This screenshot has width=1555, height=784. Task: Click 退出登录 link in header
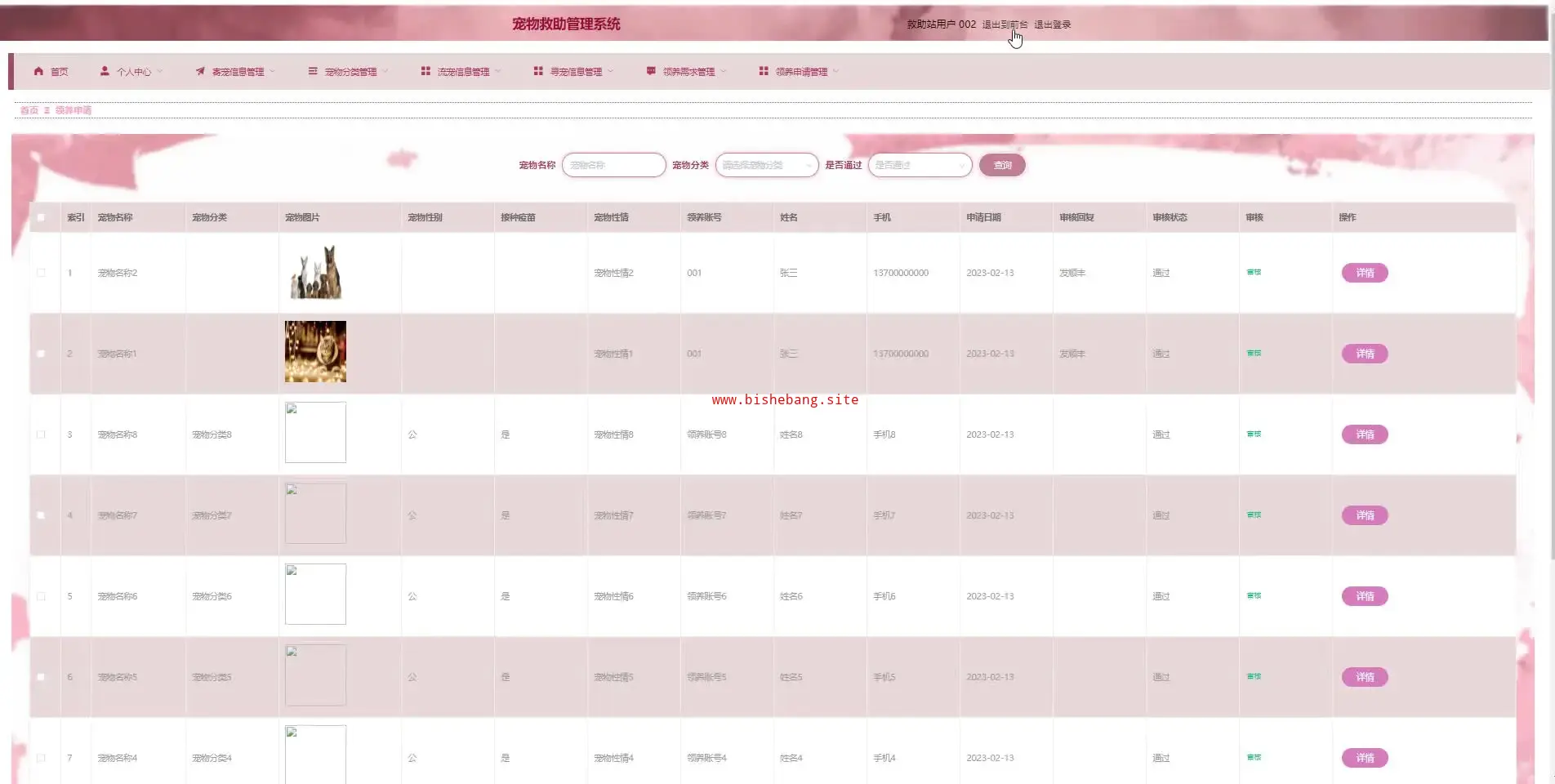pyautogui.click(x=1053, y=24)
